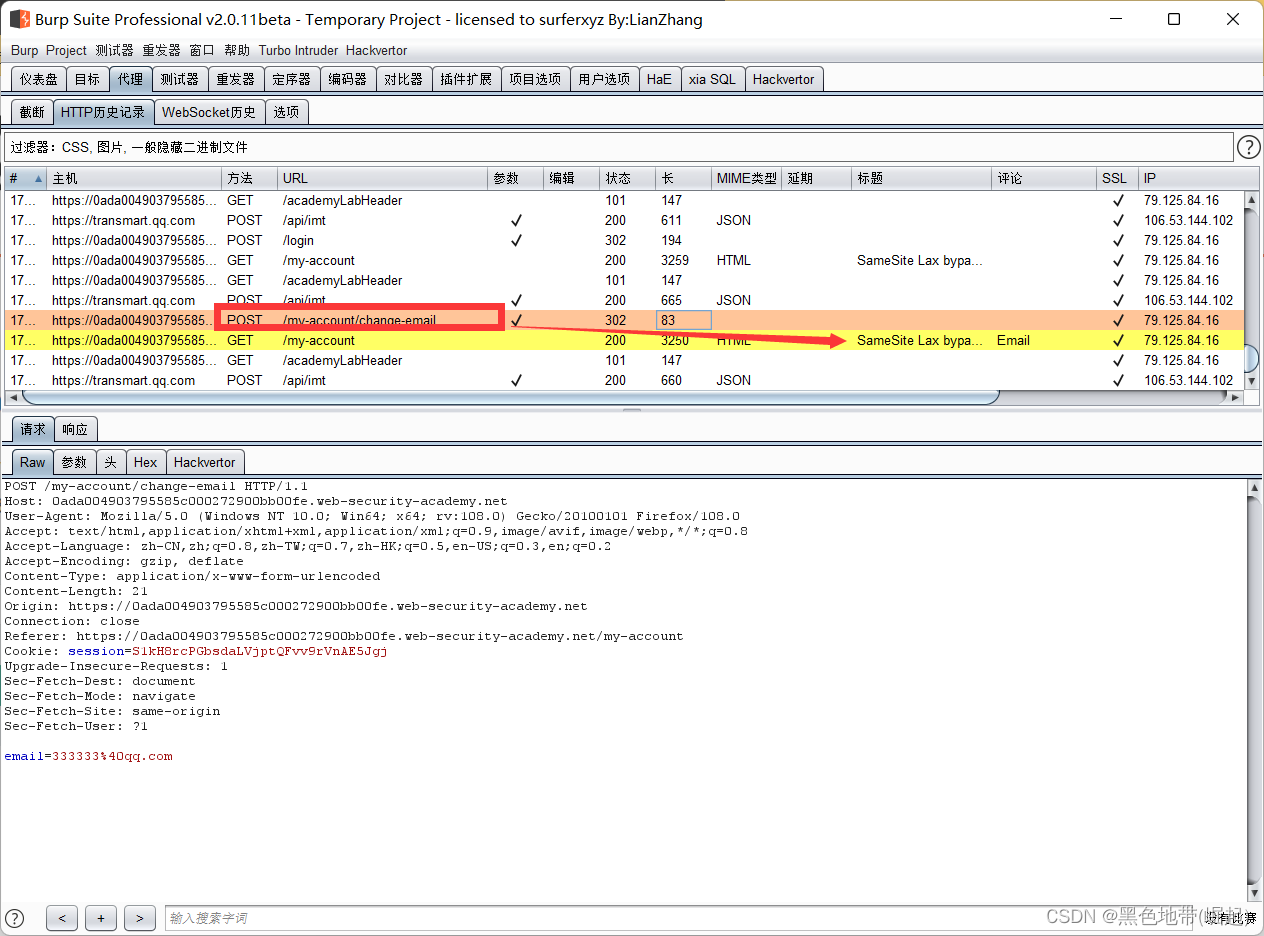Open the 窗口 menu
Image resolution: width=1264 pixels, height=936 pixels.
click(202, 50)
